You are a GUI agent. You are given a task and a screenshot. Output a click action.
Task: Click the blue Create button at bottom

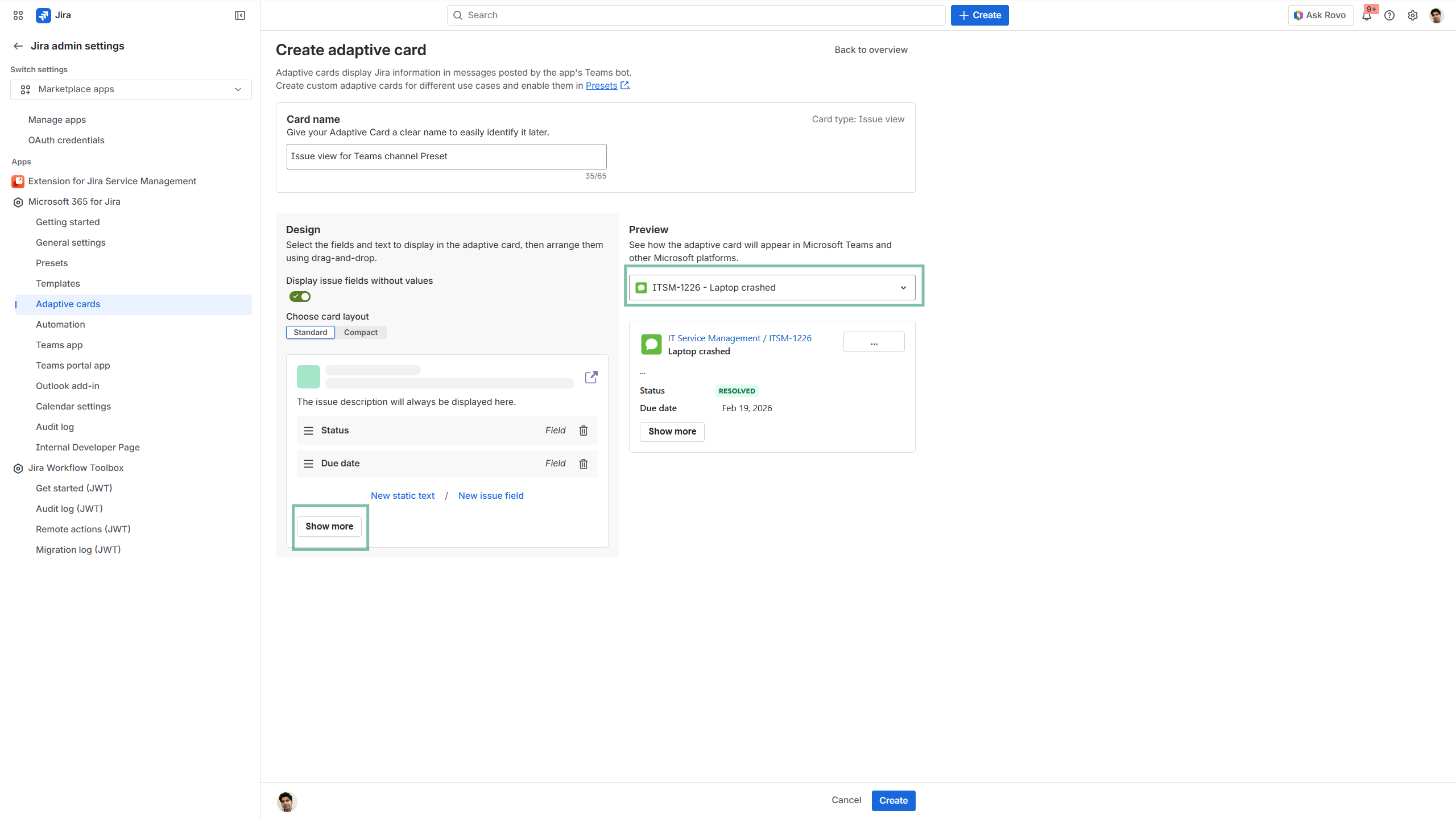(893, 800)
